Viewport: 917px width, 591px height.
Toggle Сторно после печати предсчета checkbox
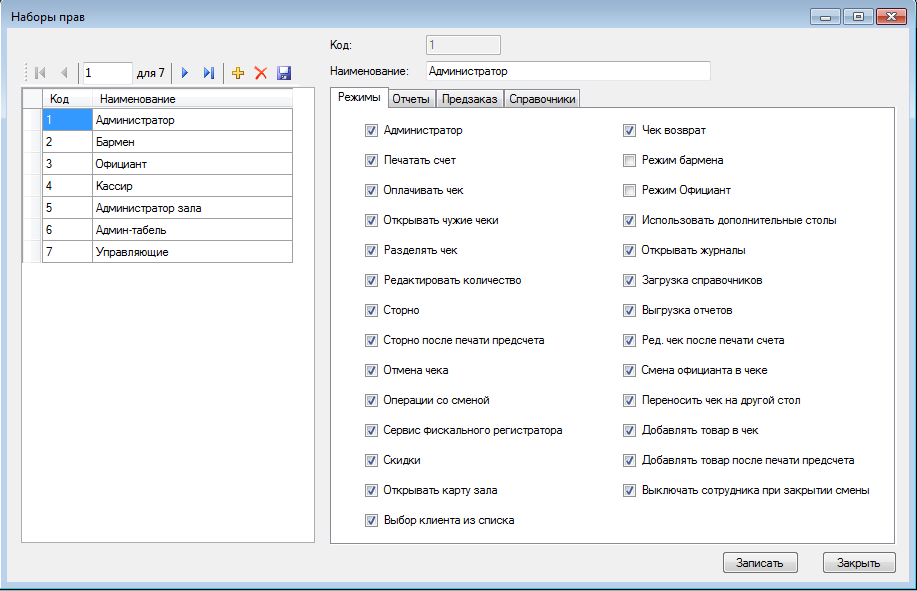pos(371,340)
